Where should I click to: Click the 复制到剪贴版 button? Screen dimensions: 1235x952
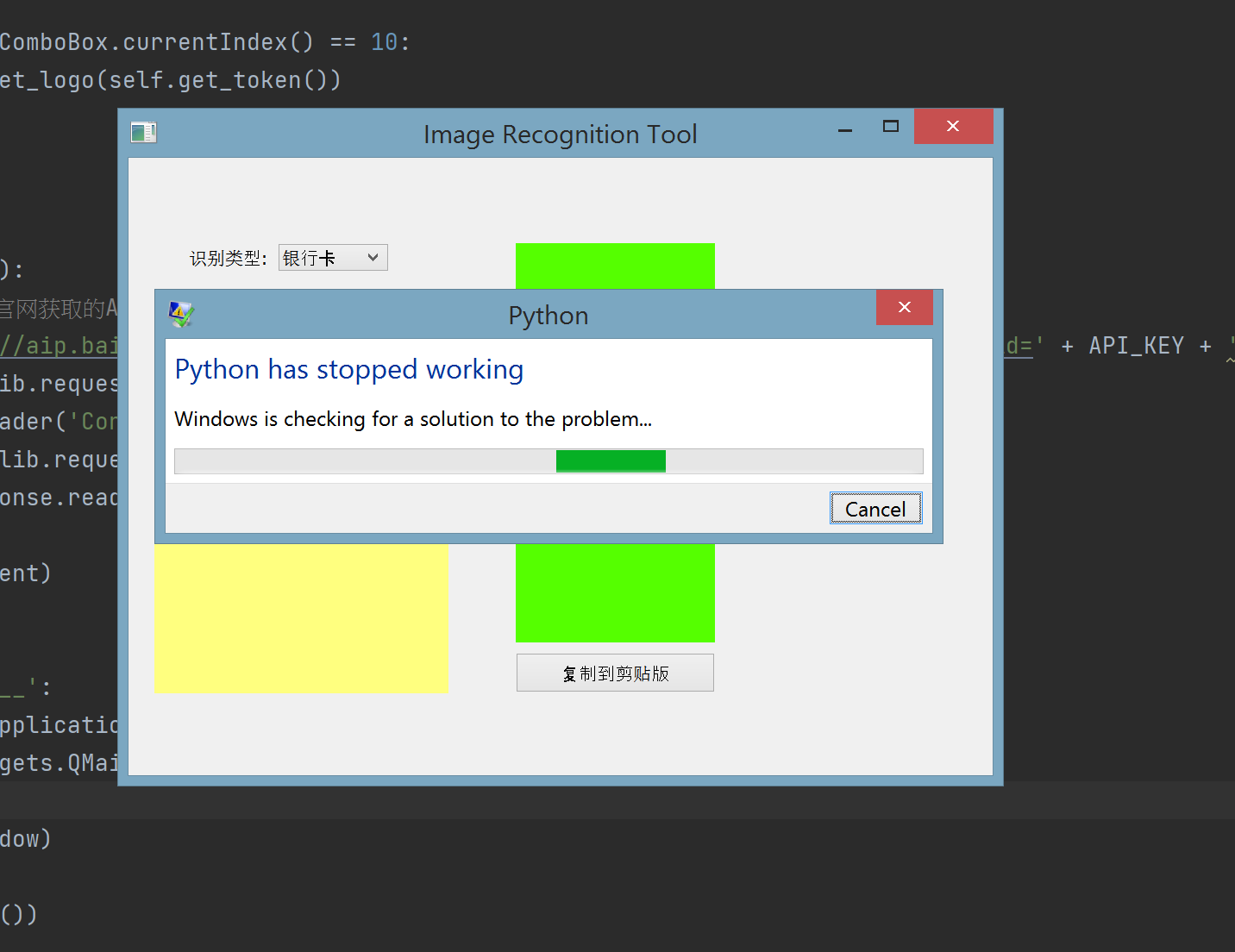(x=615, y=673)
